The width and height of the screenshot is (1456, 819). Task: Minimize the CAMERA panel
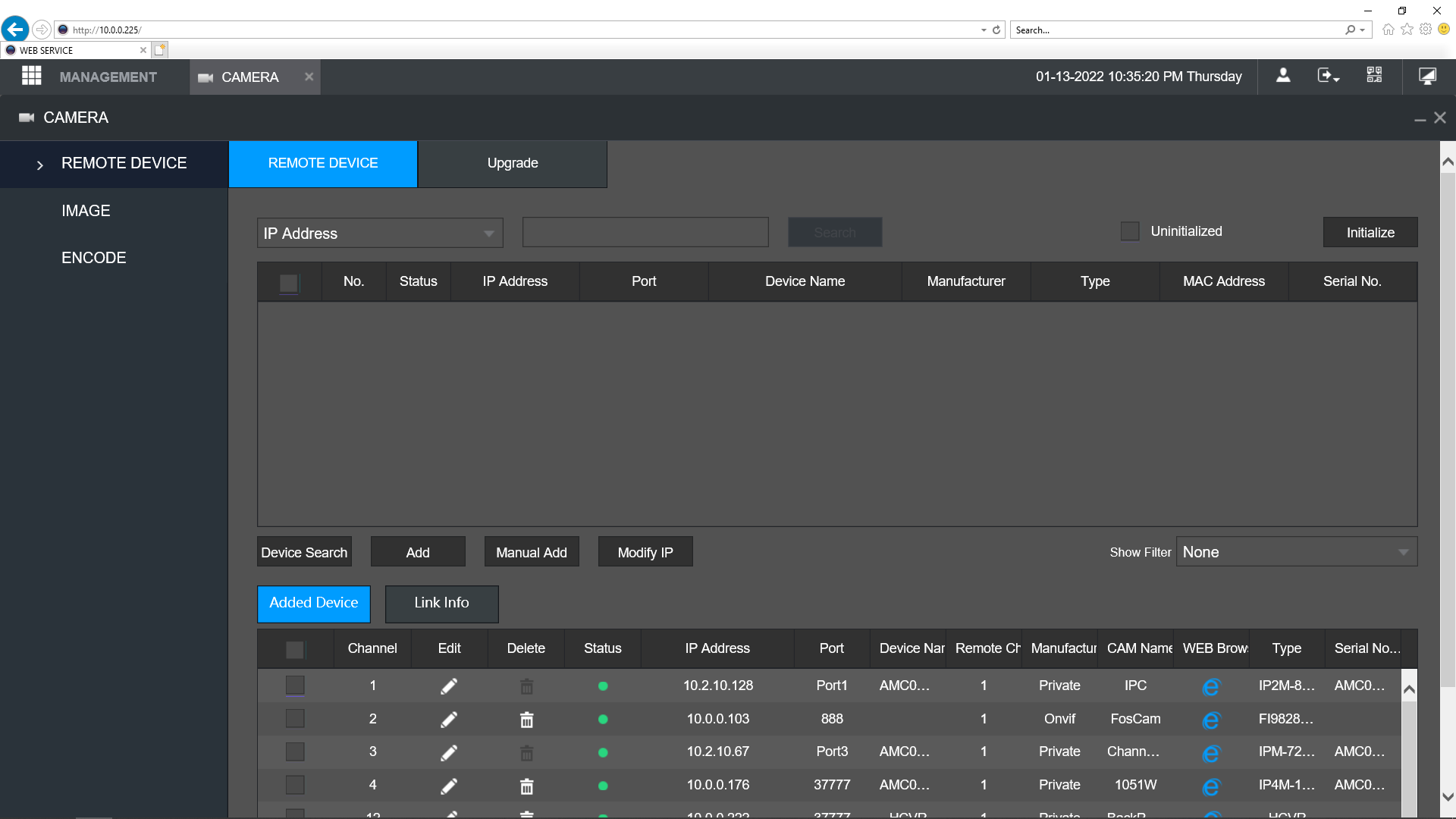pyautogui.click(x=1420, y=119)
